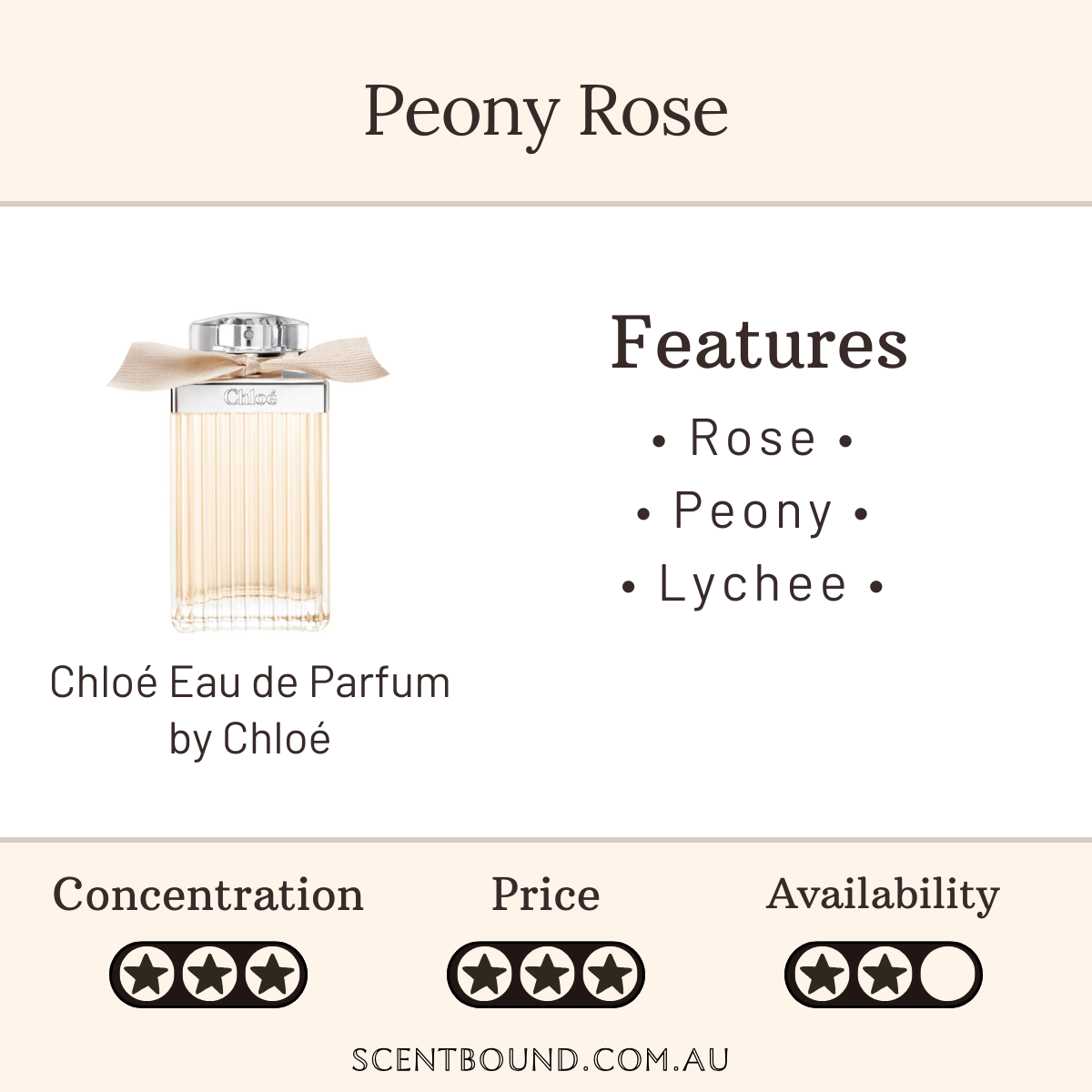Click the Price label
The height and width of the screenshot is (1092, 1092).
pyautogui.click(x=546, y=895)
